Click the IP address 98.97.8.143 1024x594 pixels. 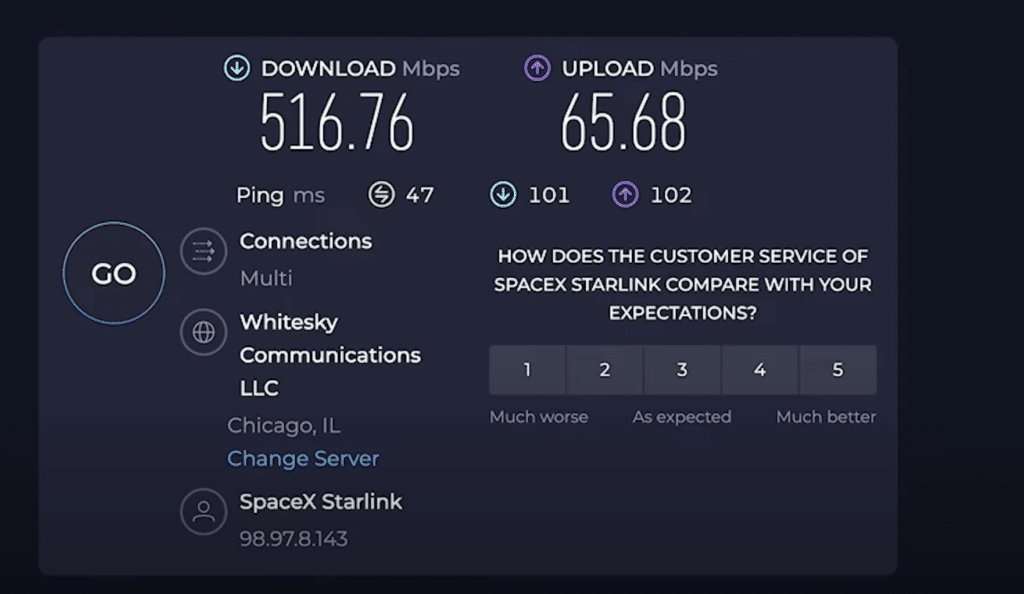click(293, 539)
